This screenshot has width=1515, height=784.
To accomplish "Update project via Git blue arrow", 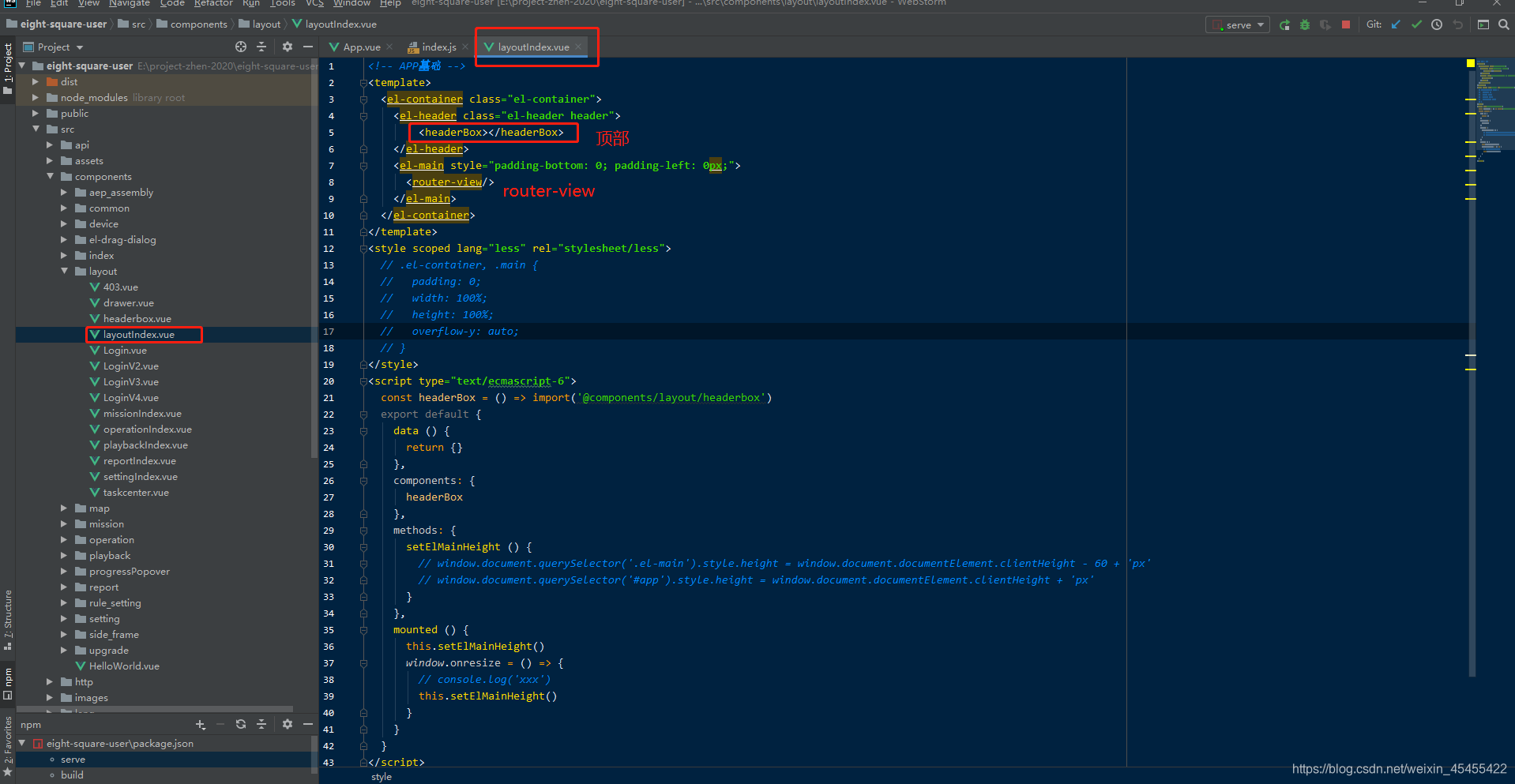I will click(x=1396, y=25).
